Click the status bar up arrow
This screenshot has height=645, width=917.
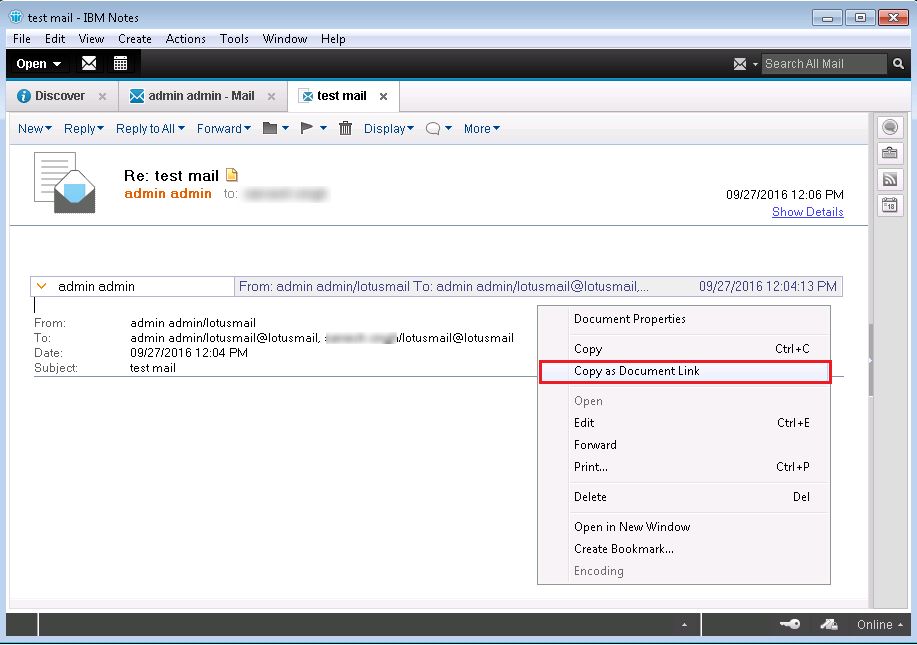tap(684, 625)
